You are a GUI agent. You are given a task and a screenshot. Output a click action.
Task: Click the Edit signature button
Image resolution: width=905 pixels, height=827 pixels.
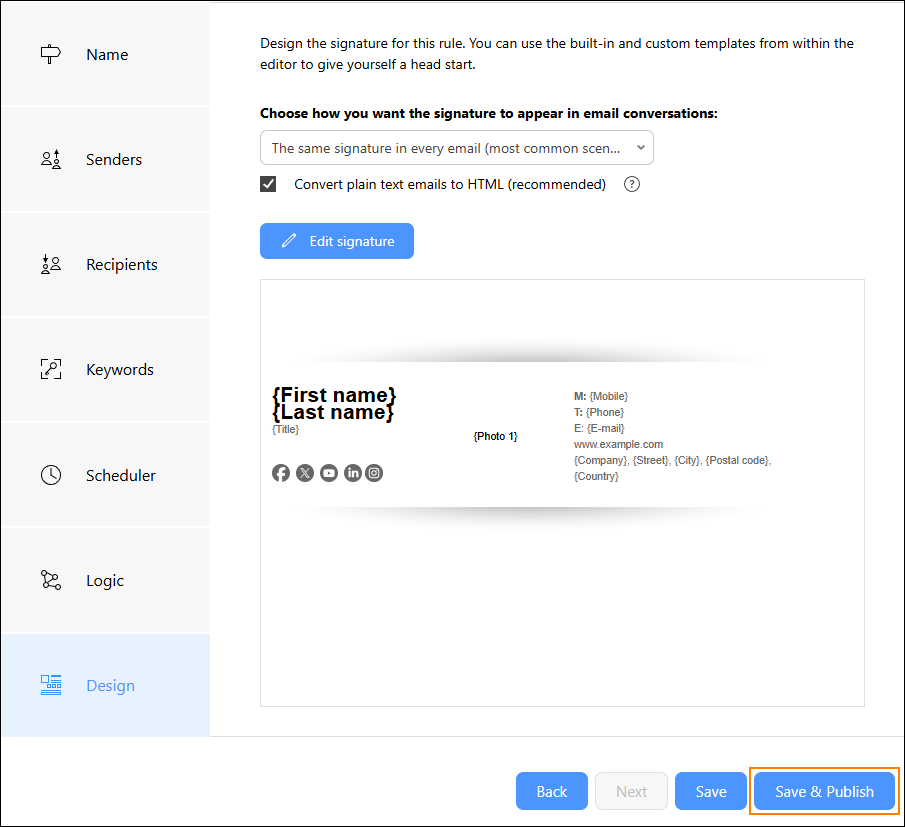336,241
